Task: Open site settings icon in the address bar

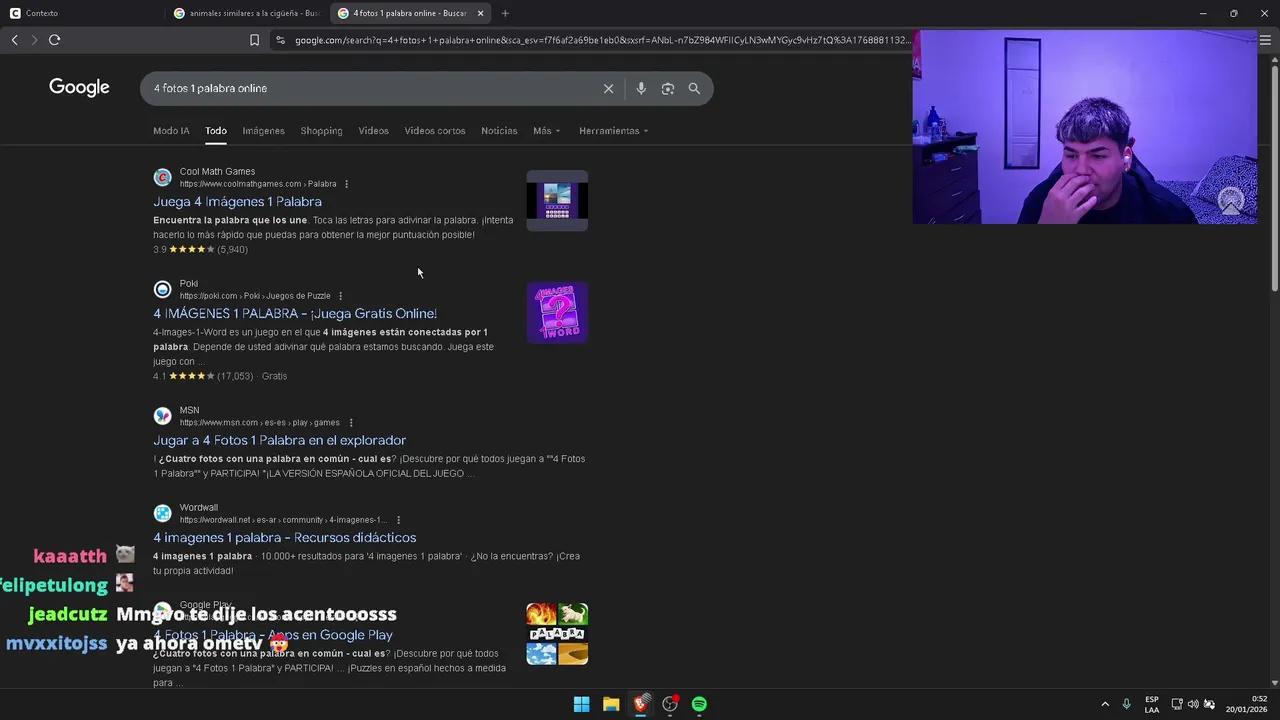Action: (x=280, y=40)
